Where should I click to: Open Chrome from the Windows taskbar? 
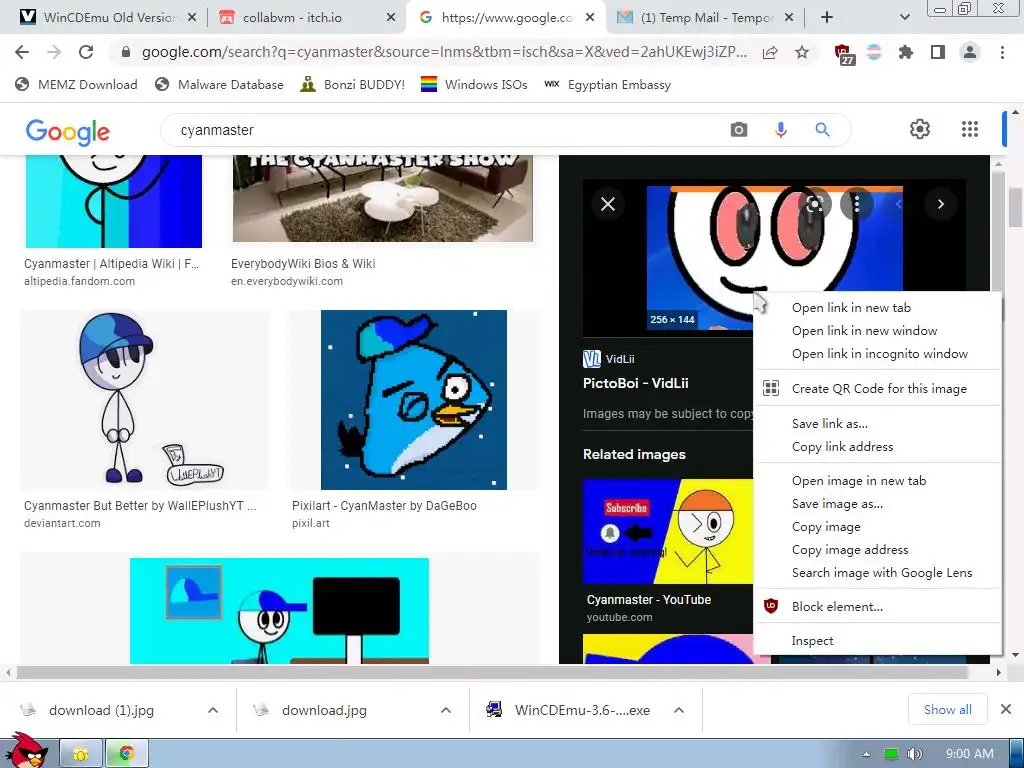[127, 754]
